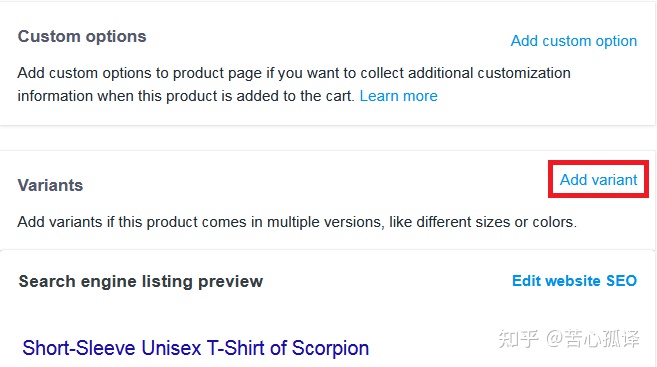
Task: Click the sentence about different sizes or colors
Action: [x=297, y=222]
